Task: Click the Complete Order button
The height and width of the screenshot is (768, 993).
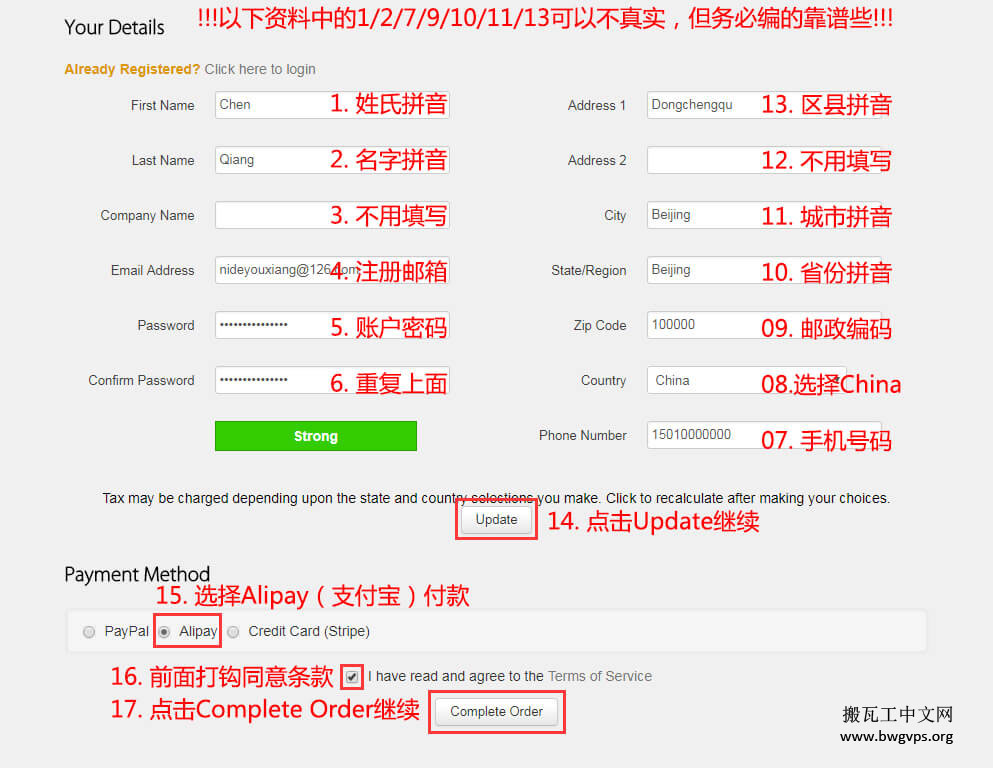Action: [x=496, y=712]
